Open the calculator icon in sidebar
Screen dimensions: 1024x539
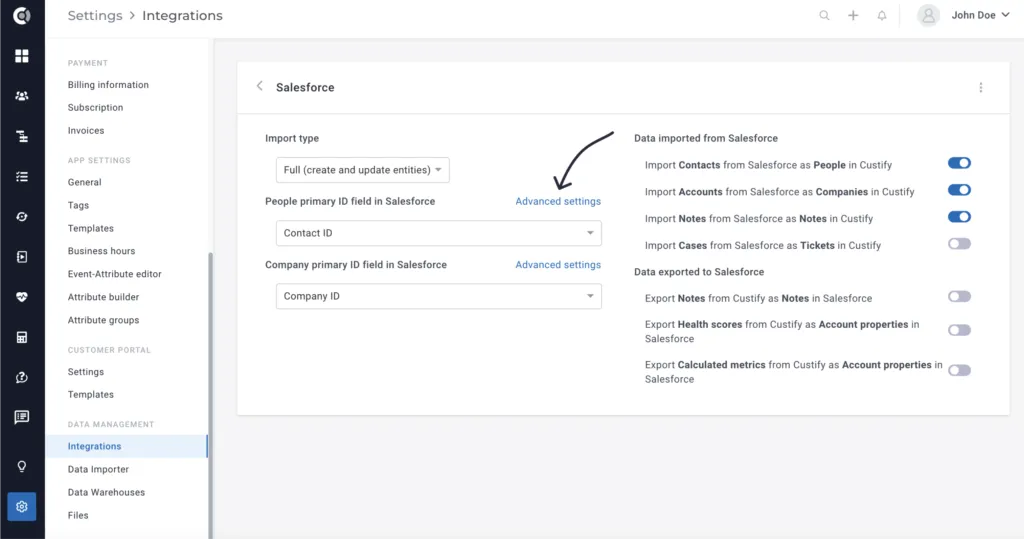pos(22,337)
